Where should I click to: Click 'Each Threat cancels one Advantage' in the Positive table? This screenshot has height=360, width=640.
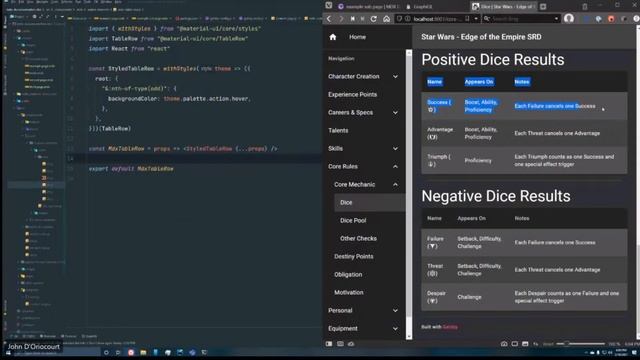(x=557, y=133)
